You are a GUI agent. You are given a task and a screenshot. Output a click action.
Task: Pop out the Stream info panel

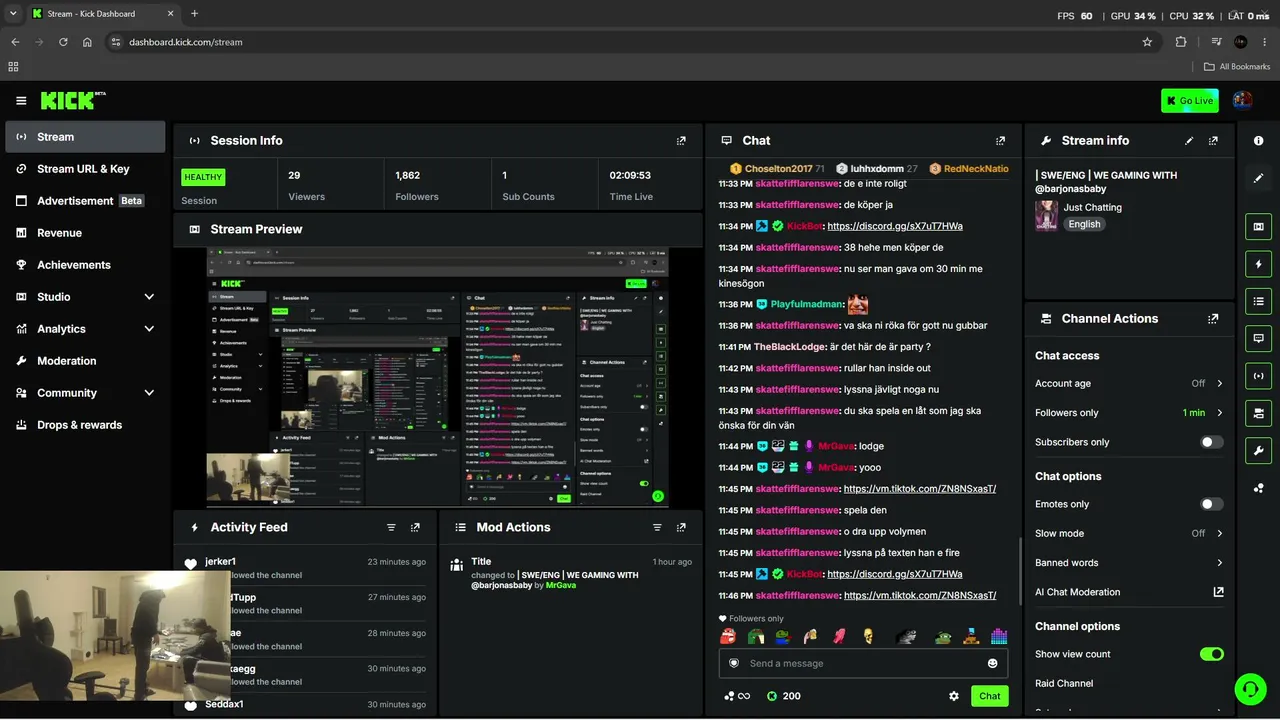click(x=1213, y=141)
